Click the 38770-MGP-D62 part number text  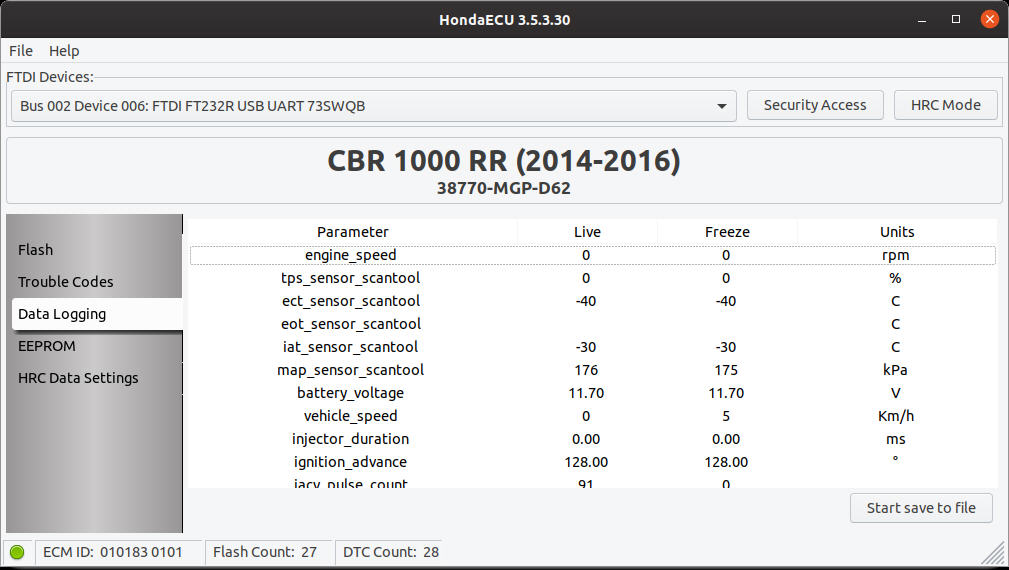point(504,188)
